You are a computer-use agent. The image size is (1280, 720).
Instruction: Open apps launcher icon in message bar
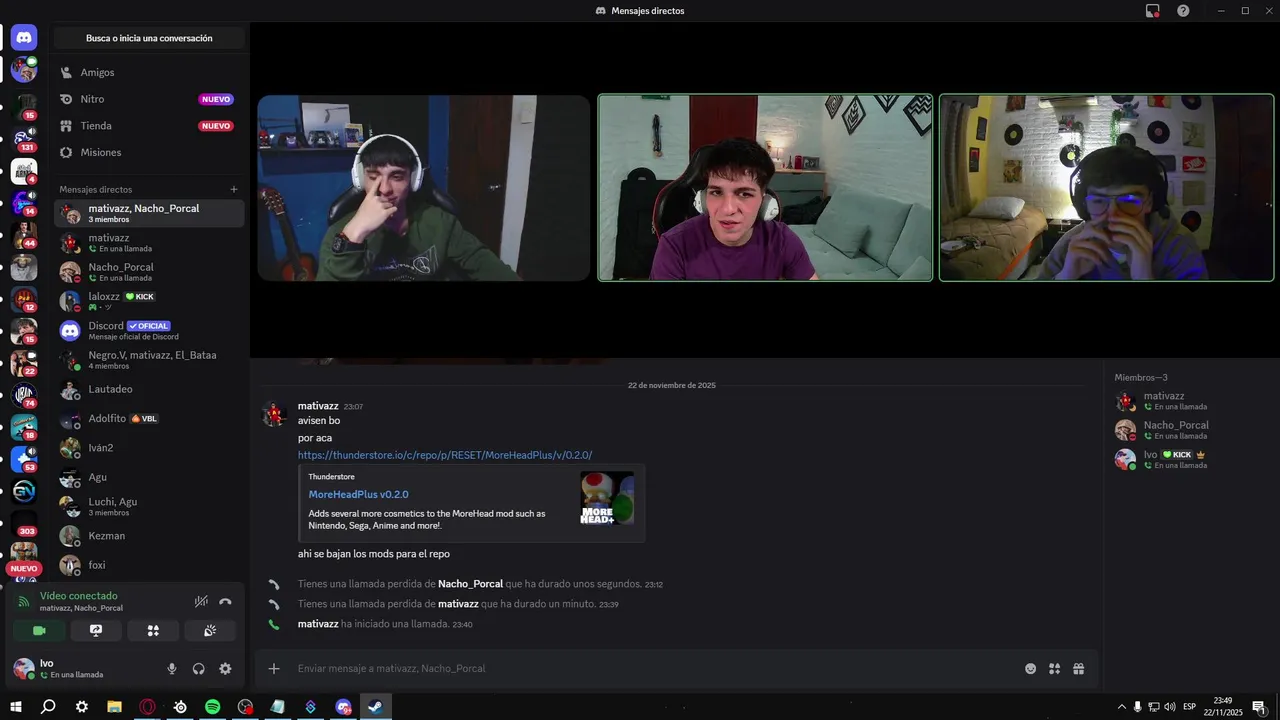[x=1054, y=669]
